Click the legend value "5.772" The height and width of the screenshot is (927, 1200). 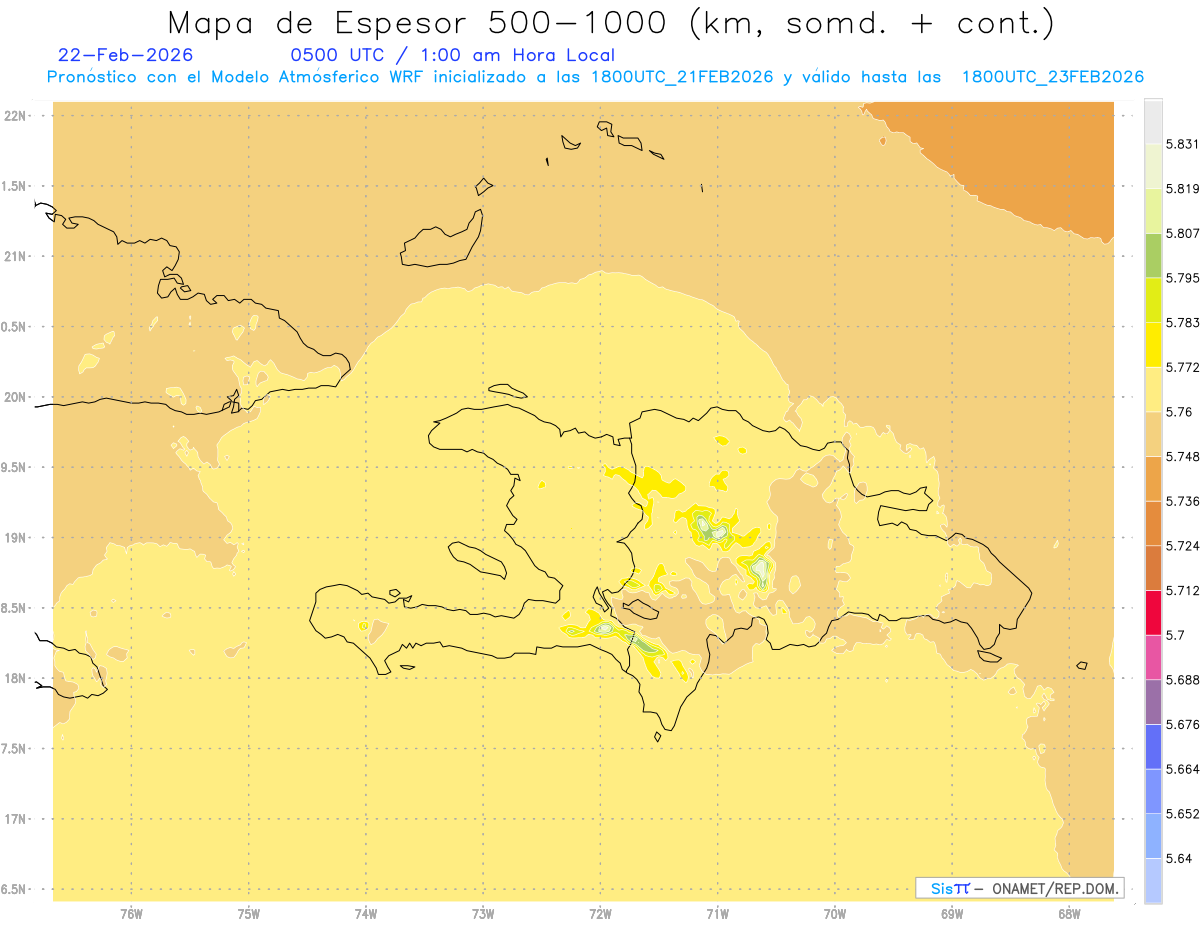[x=1183, y=367]
